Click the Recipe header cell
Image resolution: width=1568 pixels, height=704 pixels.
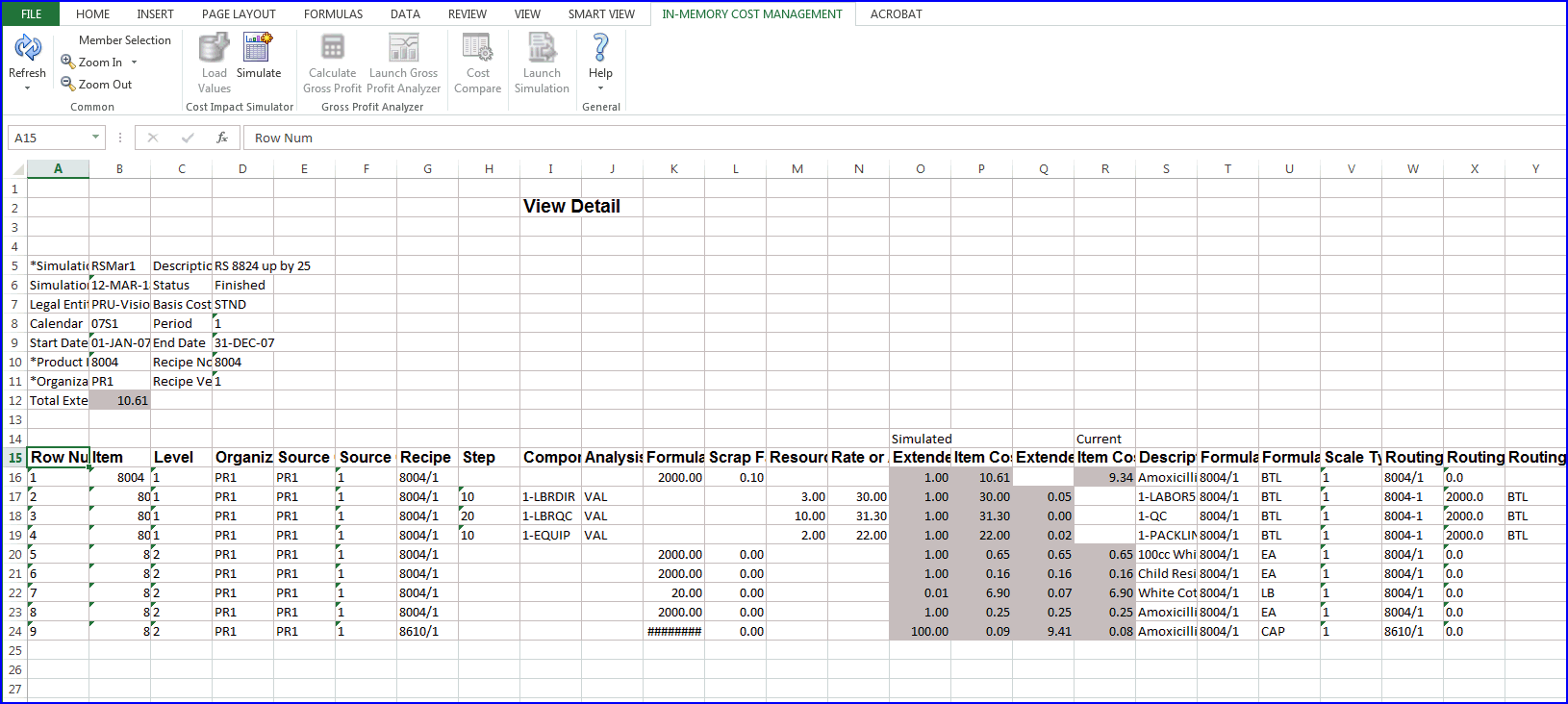(x=427, y=458)
